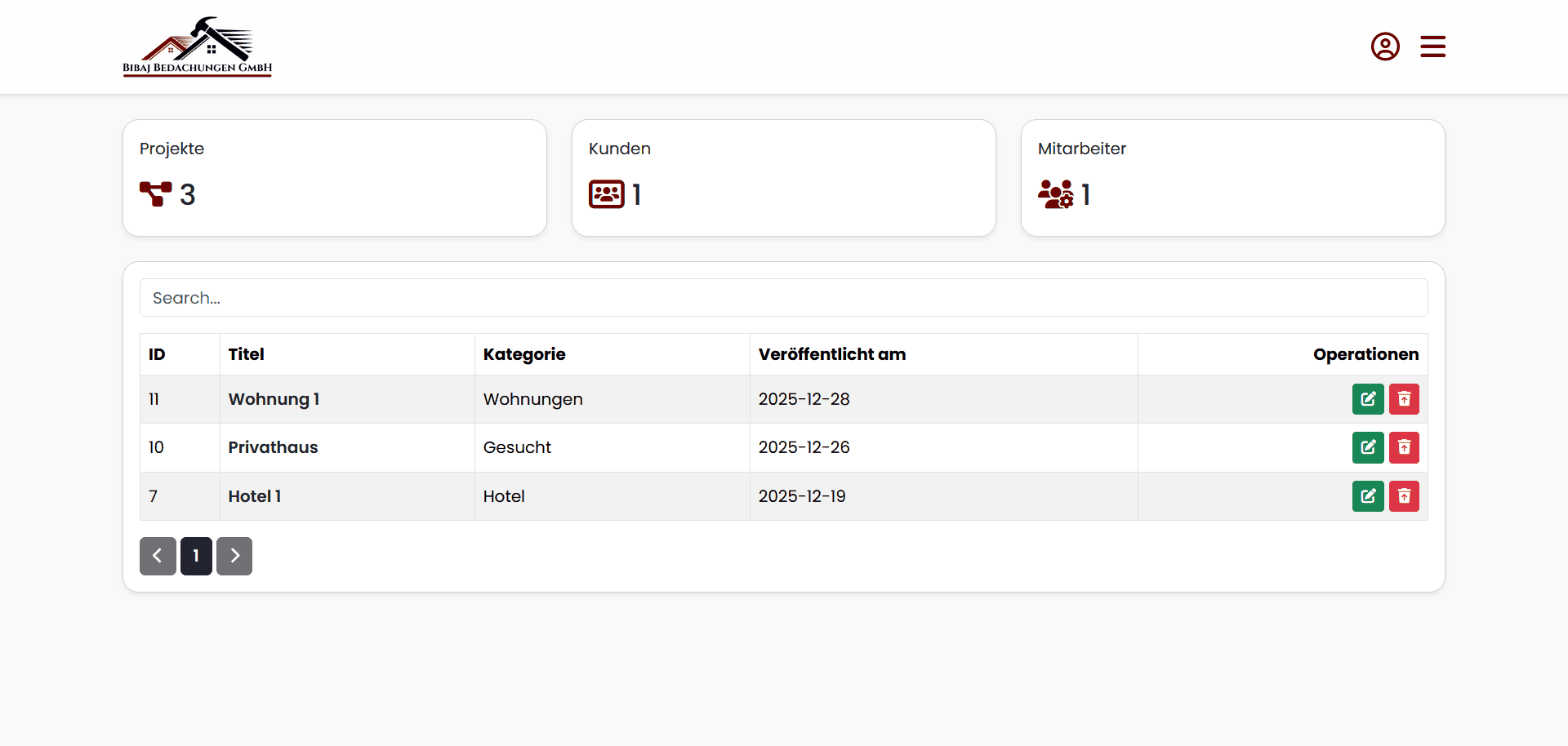The height and width of the screenshot is (746, 1568).
Task: Click the Titel column header
Action: point(246,354)
